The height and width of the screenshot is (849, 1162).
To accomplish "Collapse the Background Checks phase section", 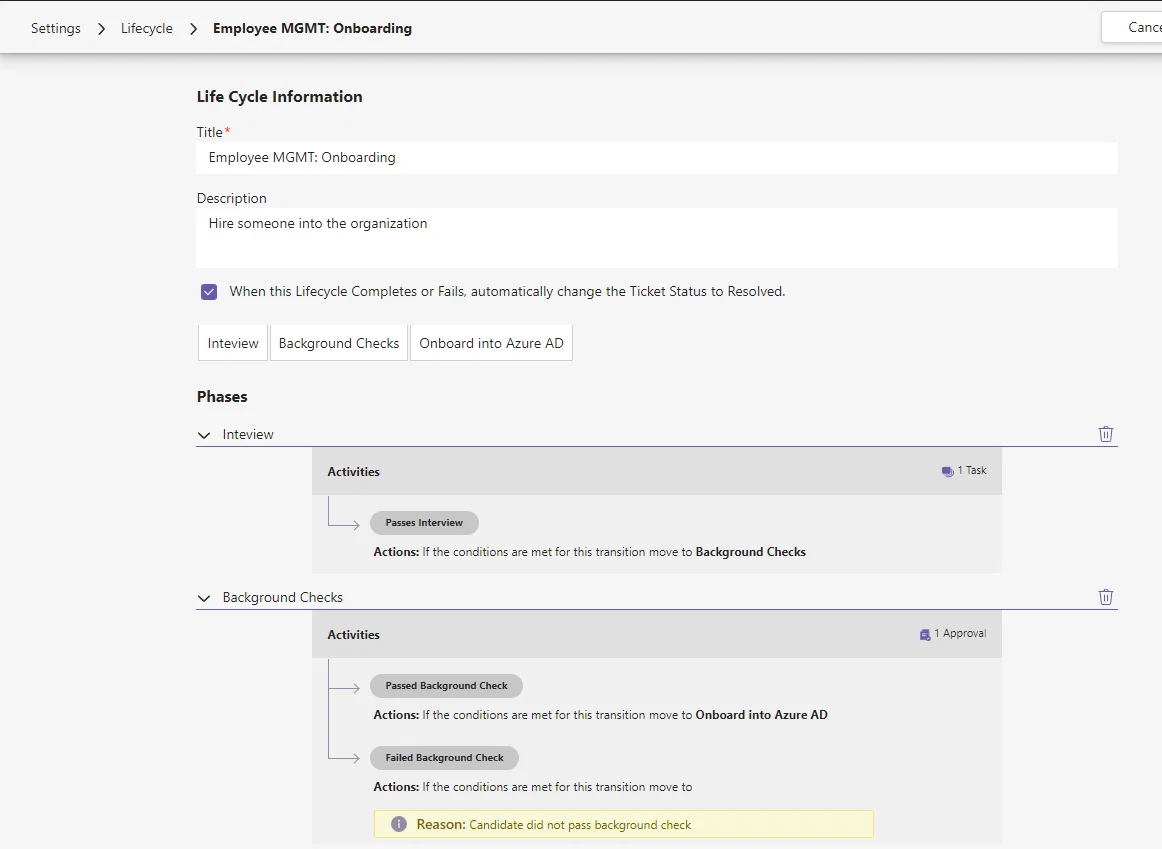I will point(204,598).
